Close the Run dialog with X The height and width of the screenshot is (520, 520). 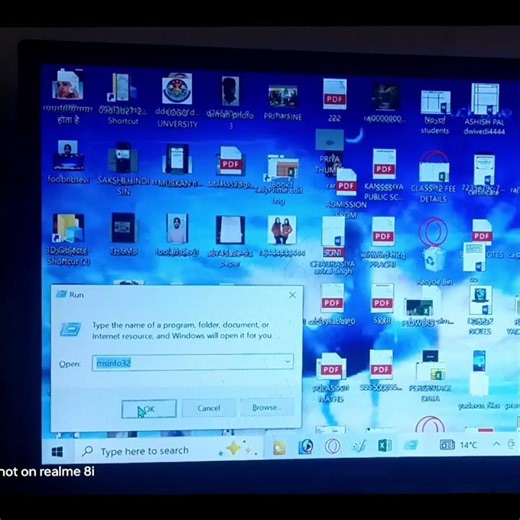click(x=292, y=295)
